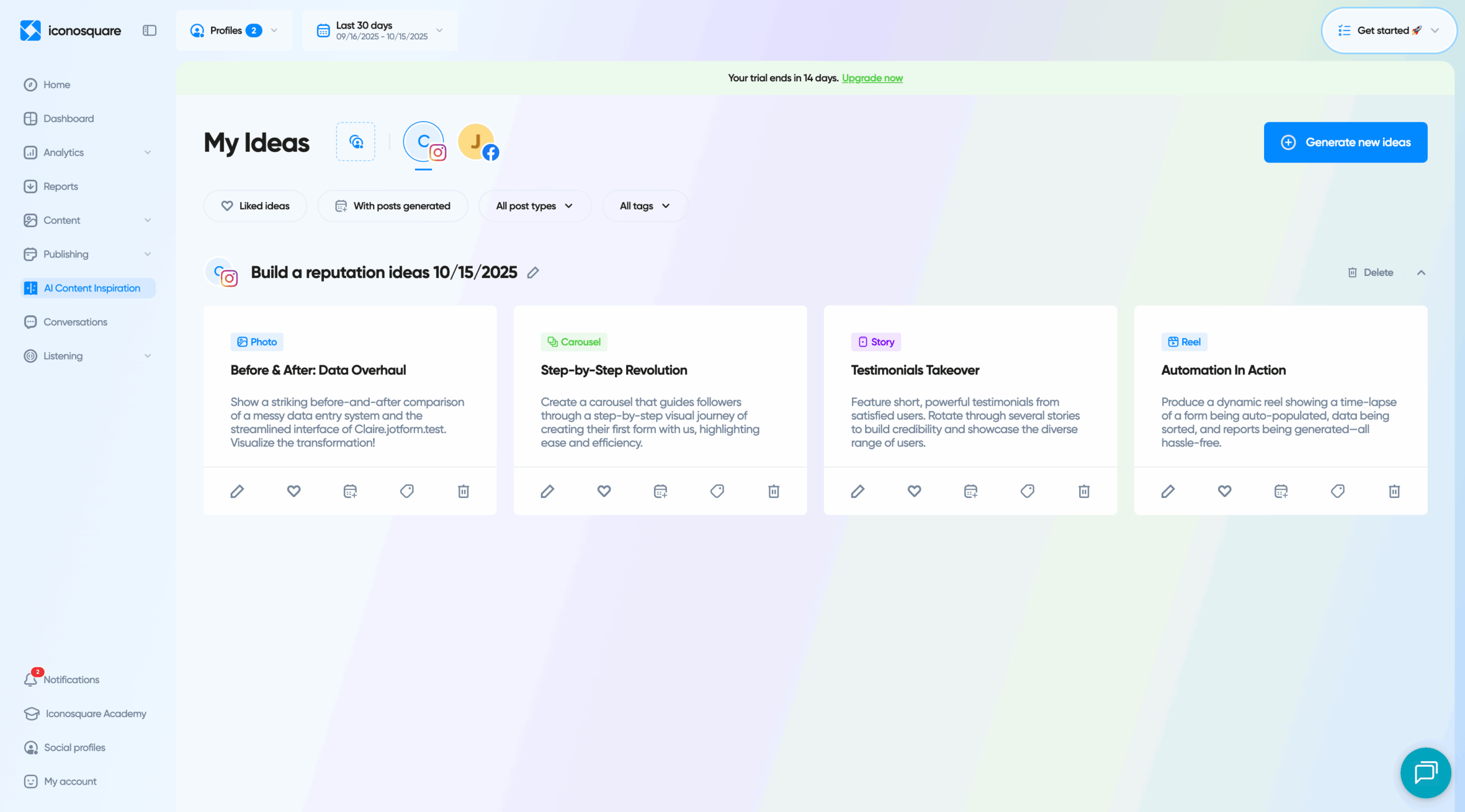Open the support chat bubble

[x=1426, y=773]
